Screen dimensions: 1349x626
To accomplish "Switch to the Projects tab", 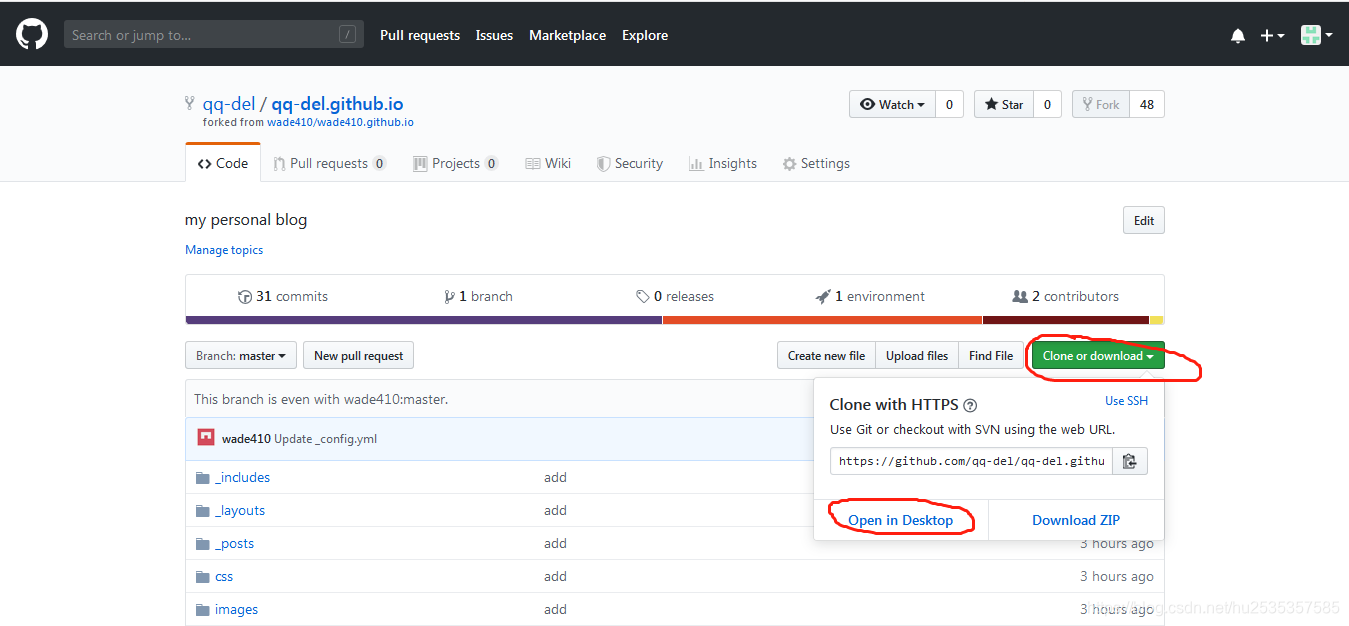I will click(455, 163).
